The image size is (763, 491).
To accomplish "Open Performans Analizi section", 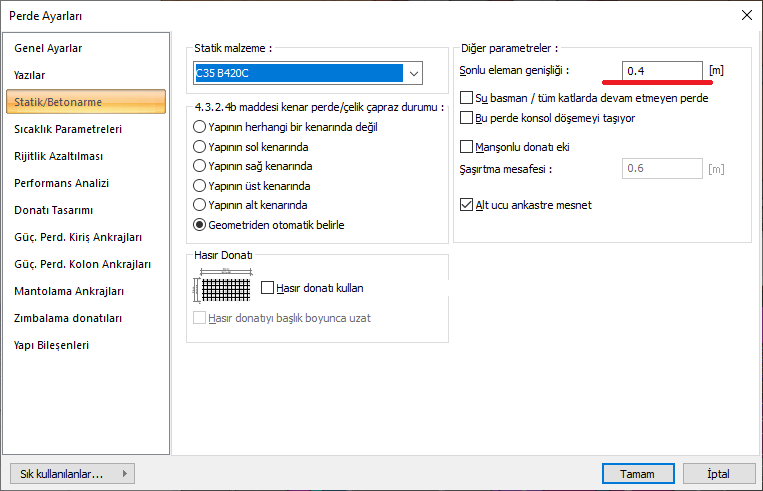I will click(61, 183).
